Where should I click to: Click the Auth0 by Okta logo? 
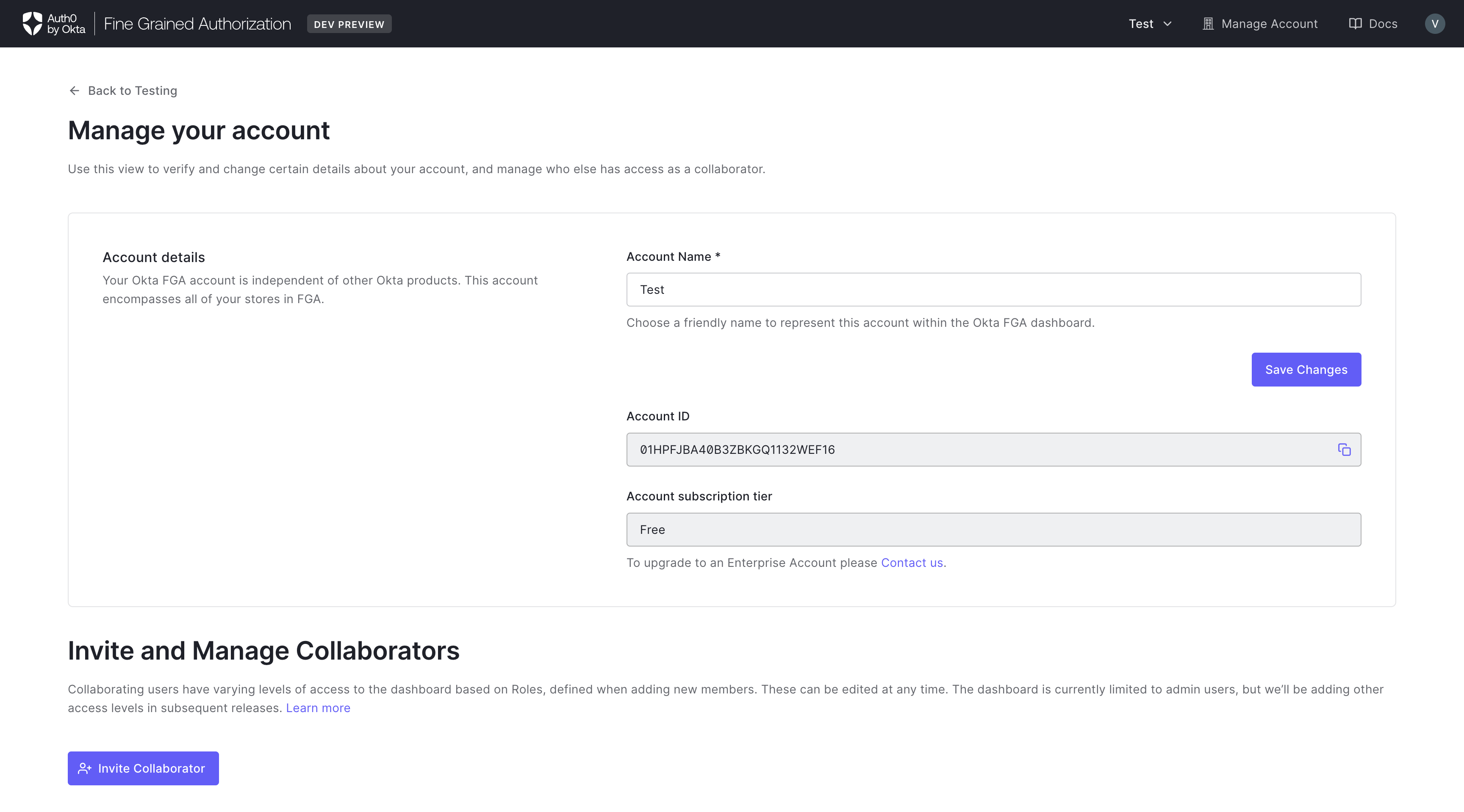point(53,24)
